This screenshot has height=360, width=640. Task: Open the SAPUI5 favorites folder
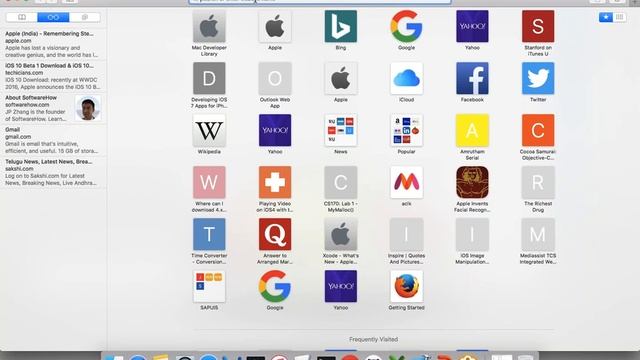(209, 286)
